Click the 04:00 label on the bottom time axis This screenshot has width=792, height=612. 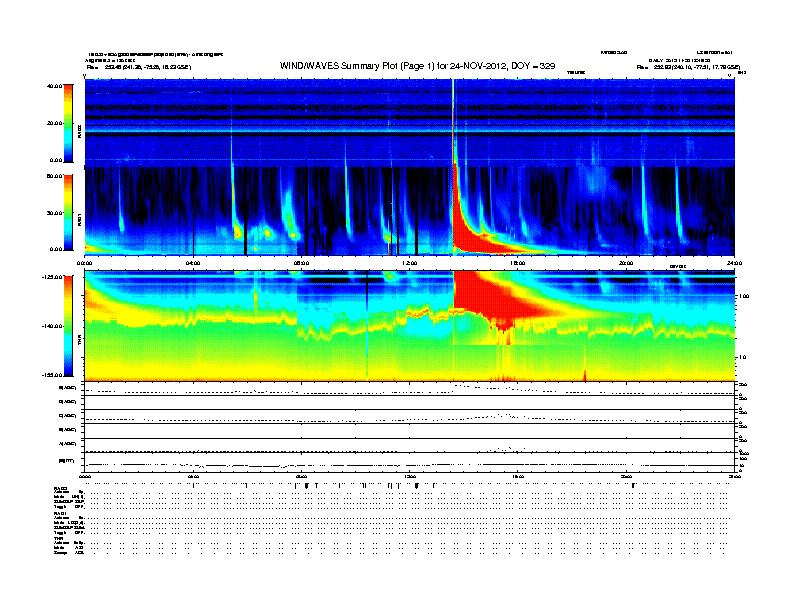(193, 476)
